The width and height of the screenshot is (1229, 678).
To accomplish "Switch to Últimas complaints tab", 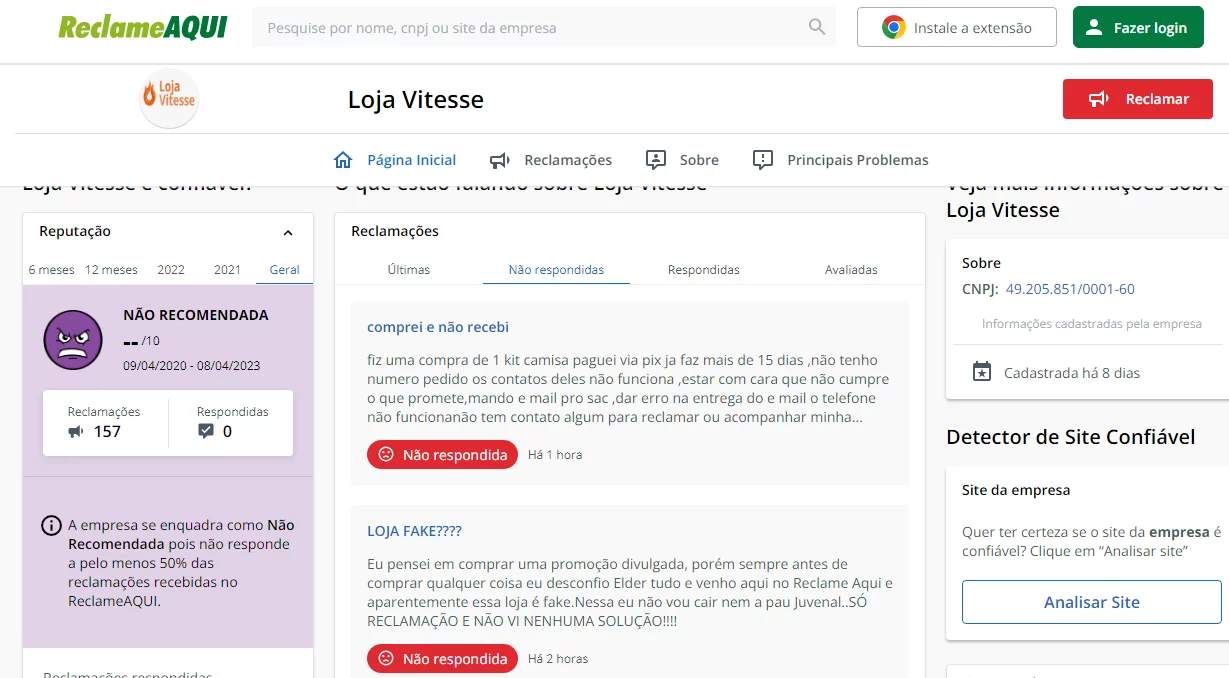I will coord(409,269).
